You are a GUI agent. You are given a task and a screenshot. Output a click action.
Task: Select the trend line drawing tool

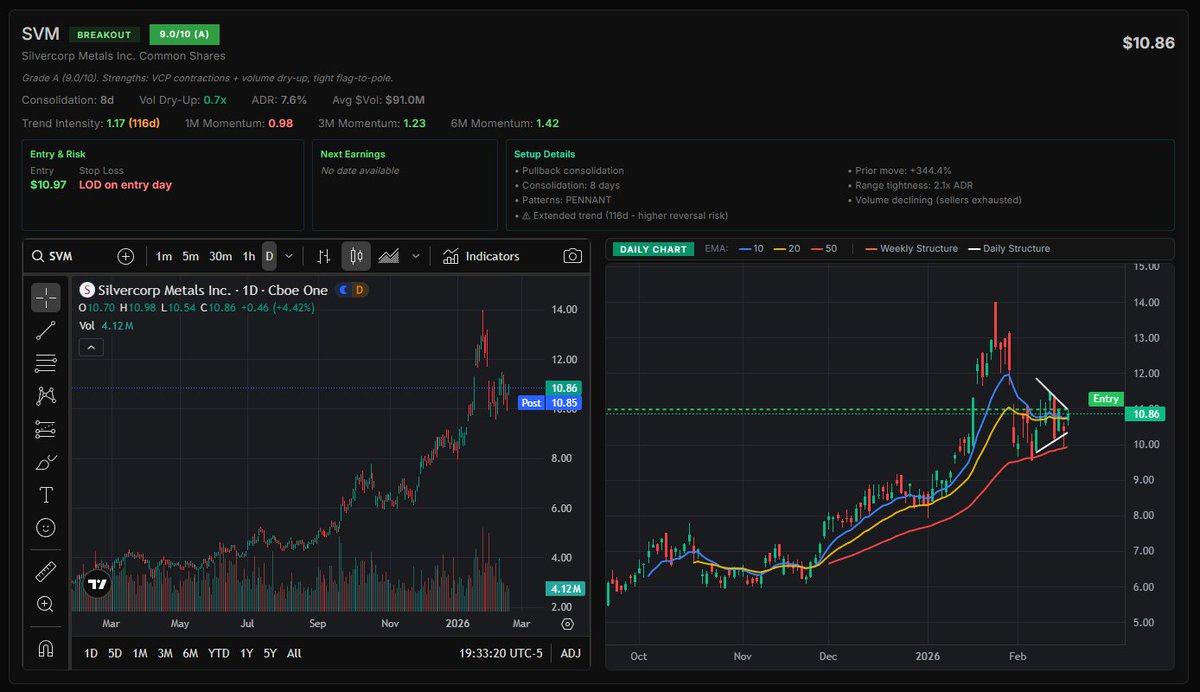[46, 330]
